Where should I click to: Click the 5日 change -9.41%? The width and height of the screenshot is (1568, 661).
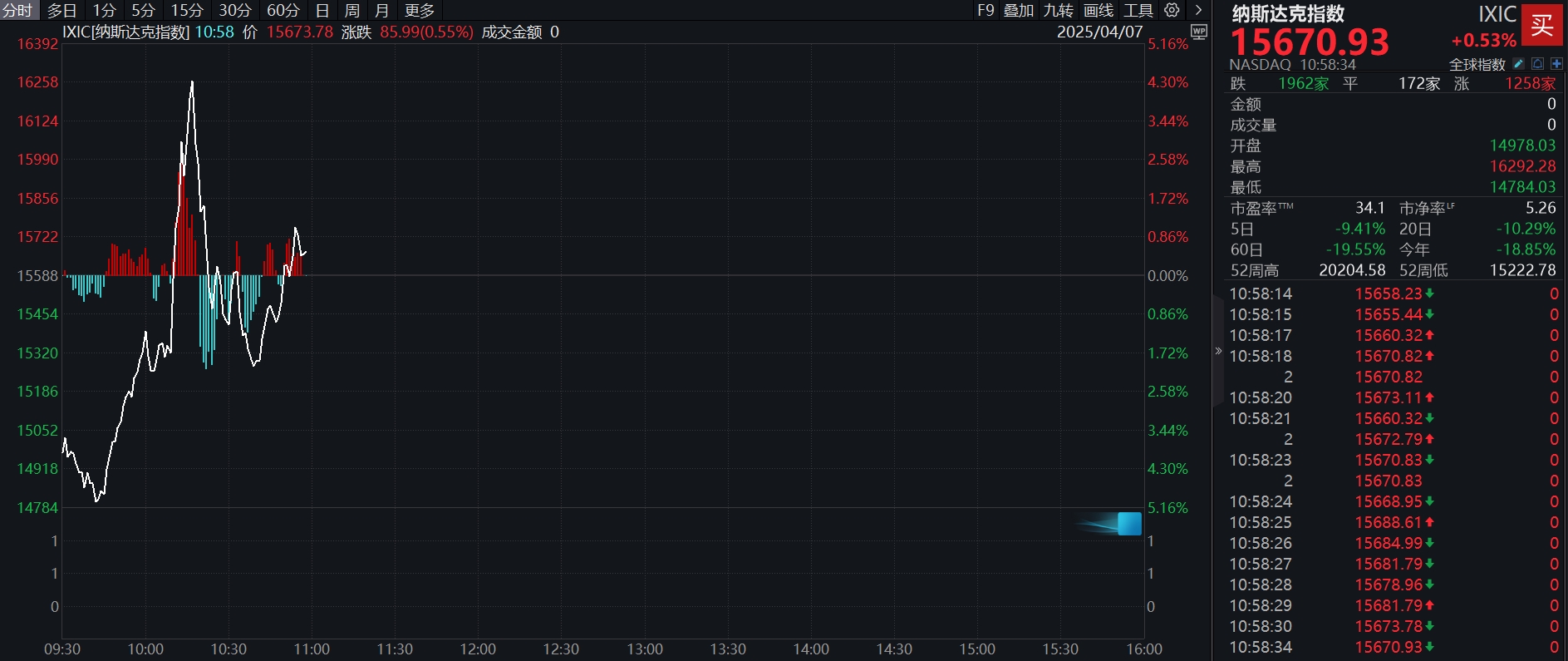pyautogui.click(x=1360, y=229)
